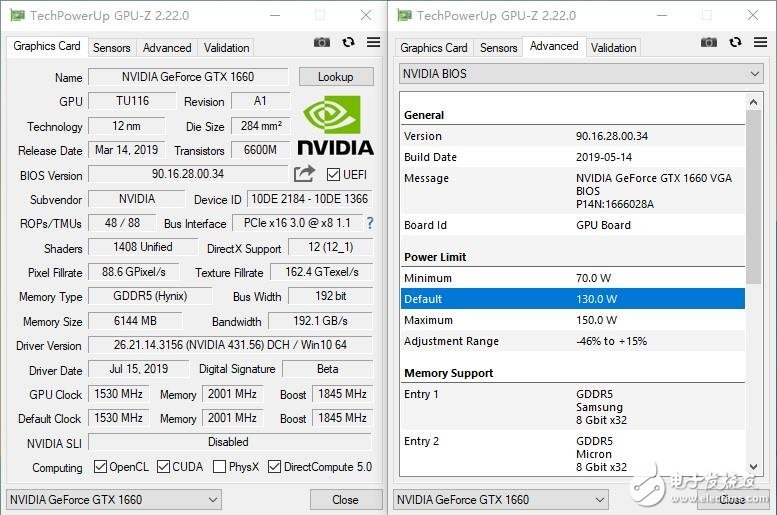Click the Advanced list scrollbar thumb
The image size is (777, 515).
(x=753, y=197)
